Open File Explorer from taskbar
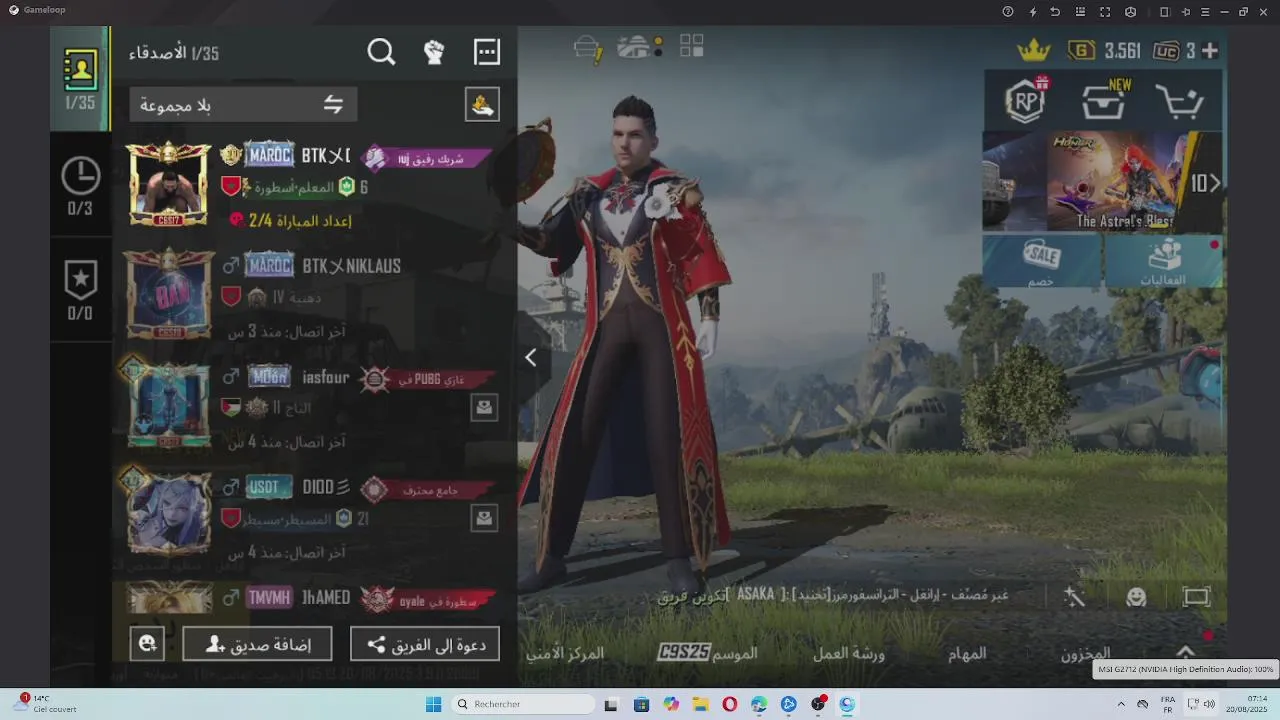 tap(701, 705)
